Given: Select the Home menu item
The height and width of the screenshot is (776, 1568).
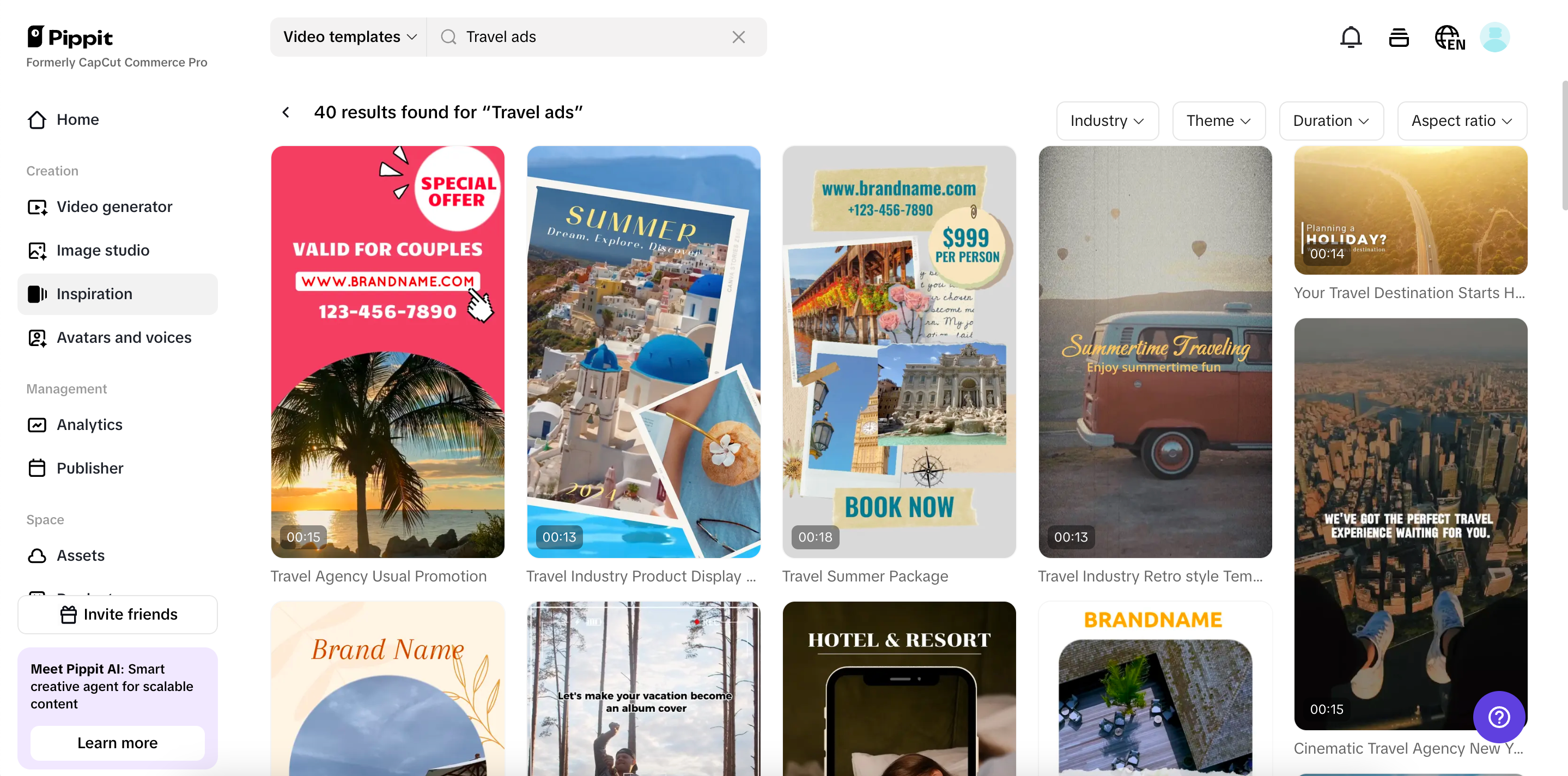Looking at the screenshot, I should [78, 120].
